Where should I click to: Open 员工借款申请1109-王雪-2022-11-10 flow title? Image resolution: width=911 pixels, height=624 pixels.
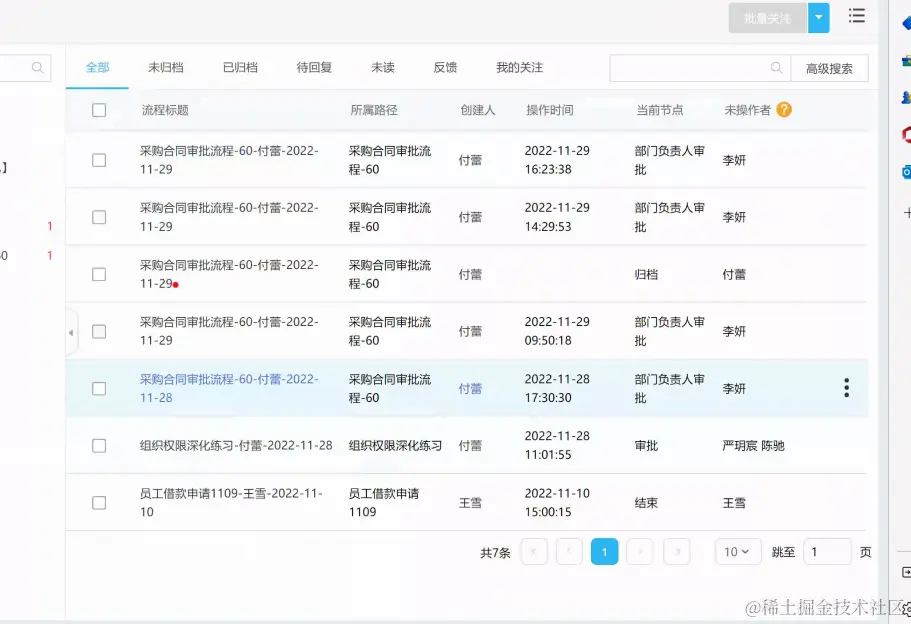231,503
